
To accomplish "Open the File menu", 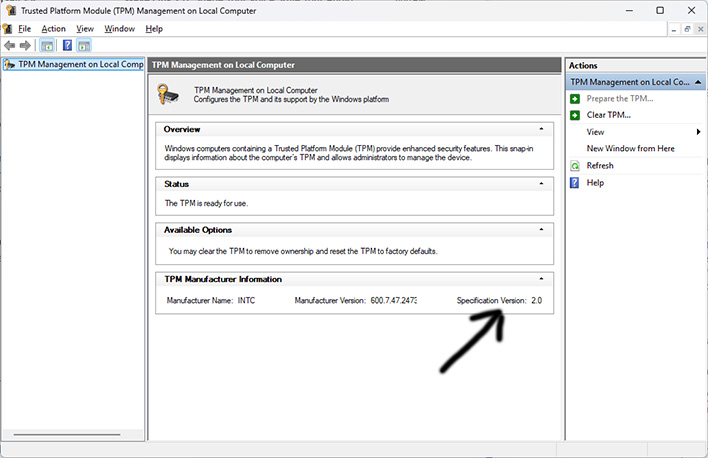I will (24, 29).
